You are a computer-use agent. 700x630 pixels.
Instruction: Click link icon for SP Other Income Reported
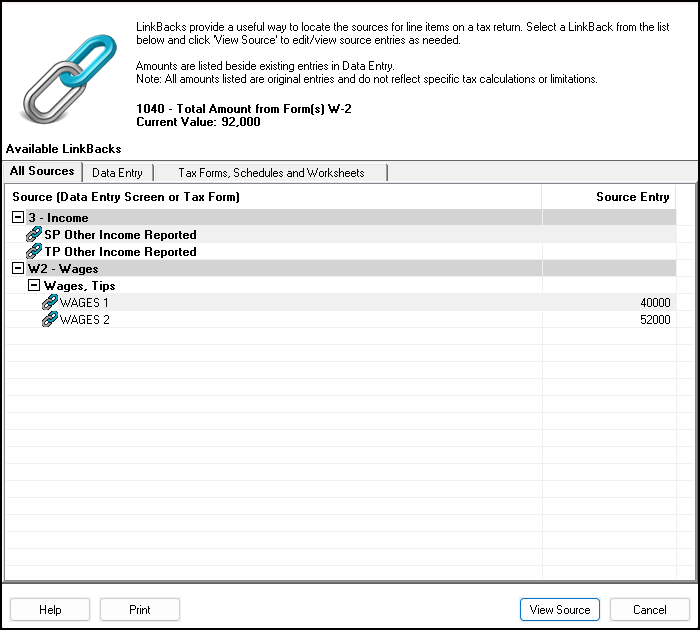point(33,235)
